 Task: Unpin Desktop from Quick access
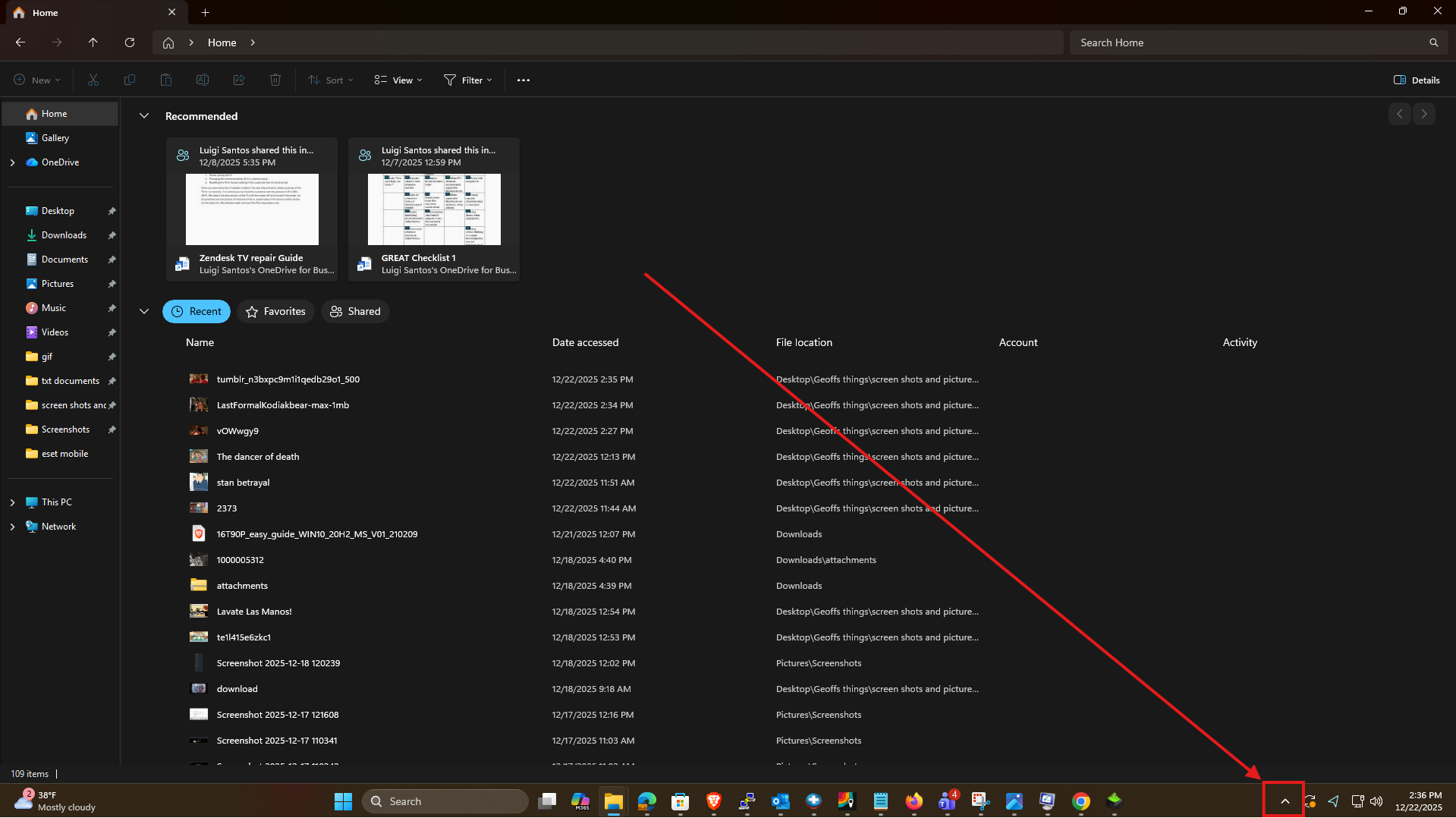(112, 211)
